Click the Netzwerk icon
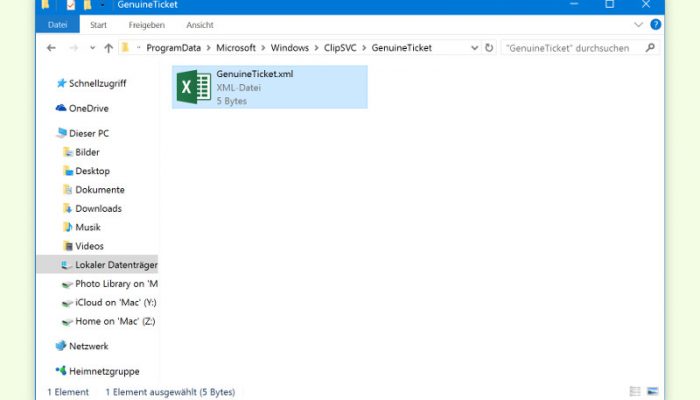Screen dimensions: 700x400 (x=61, y=346)
